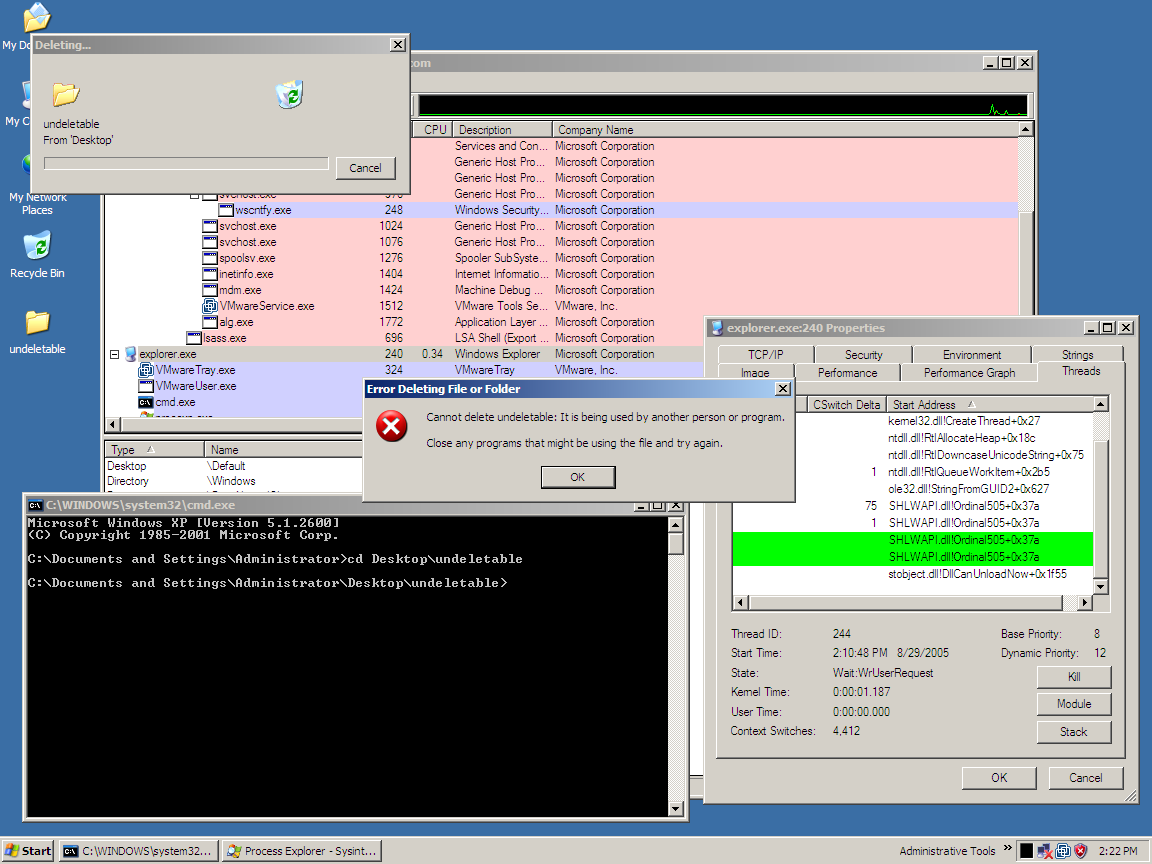Click the VMwareUser.exe process icon

[x=145, y=386]
